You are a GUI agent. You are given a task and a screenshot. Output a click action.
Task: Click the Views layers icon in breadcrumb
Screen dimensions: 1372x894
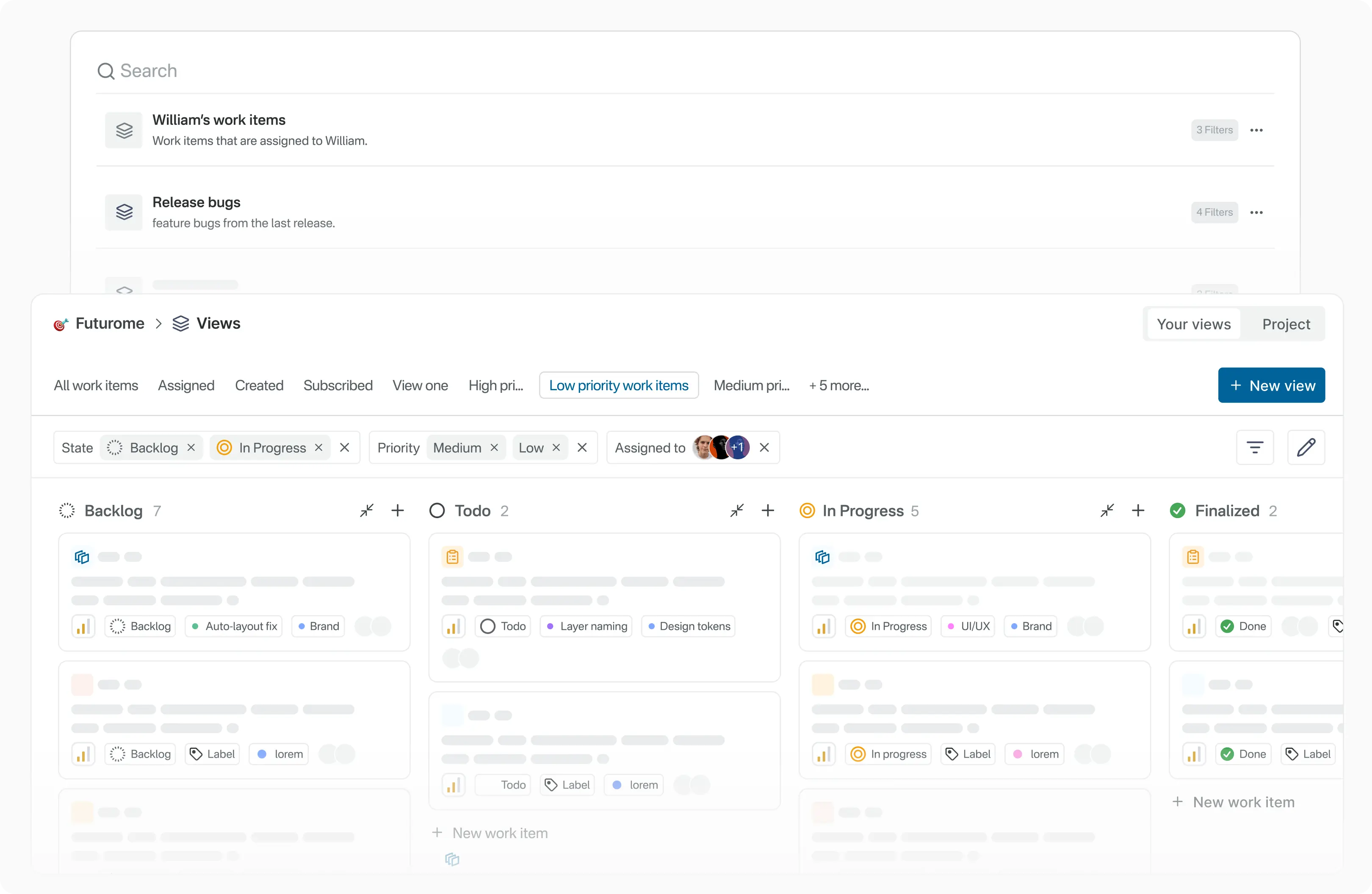pos(180,324)
